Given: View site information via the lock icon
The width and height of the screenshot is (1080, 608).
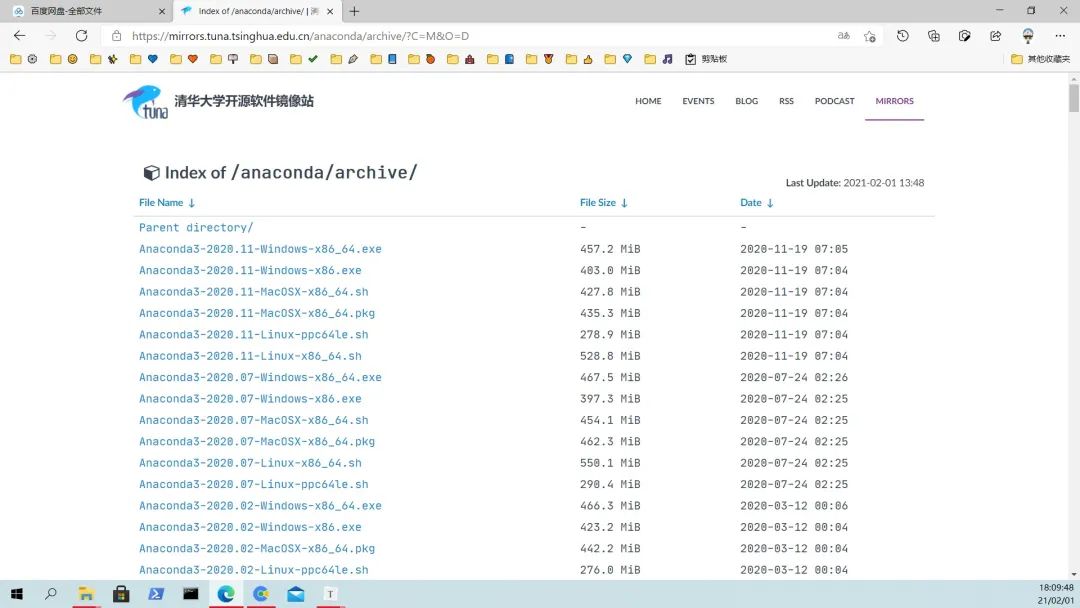Looking at the screenshot, I should click(116, 36).
